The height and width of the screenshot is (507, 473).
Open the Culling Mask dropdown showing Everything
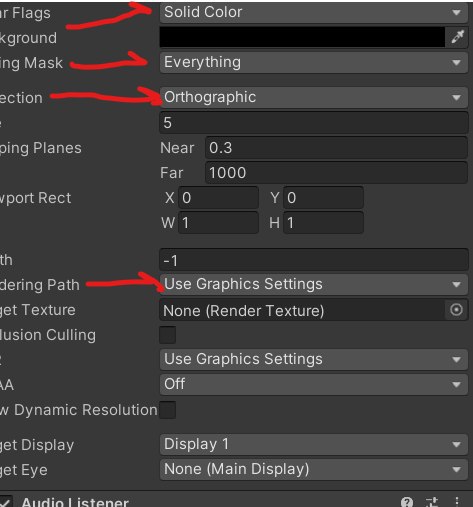point(314,62)
